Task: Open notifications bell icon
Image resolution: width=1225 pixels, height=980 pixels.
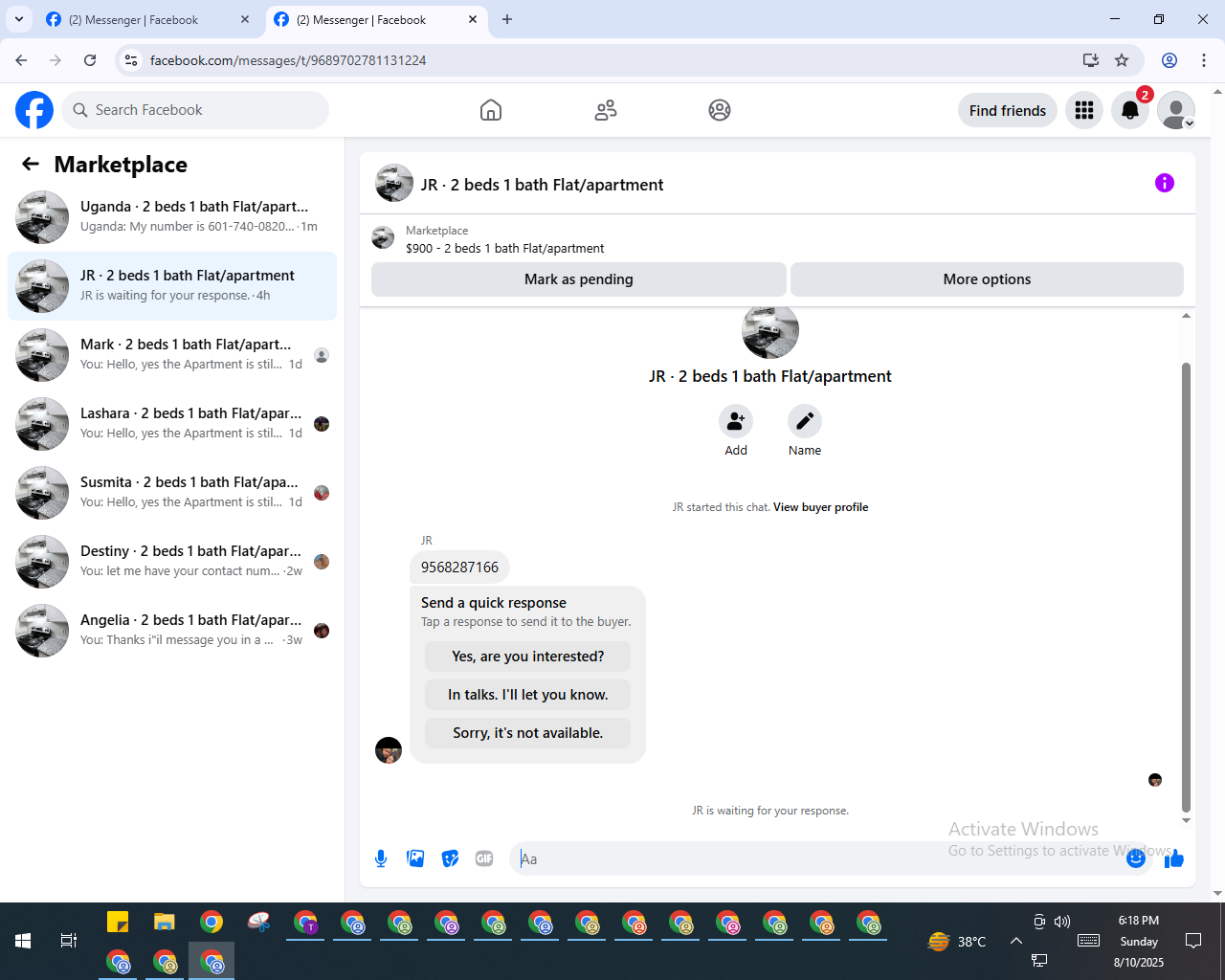Action: (1130, 110)
